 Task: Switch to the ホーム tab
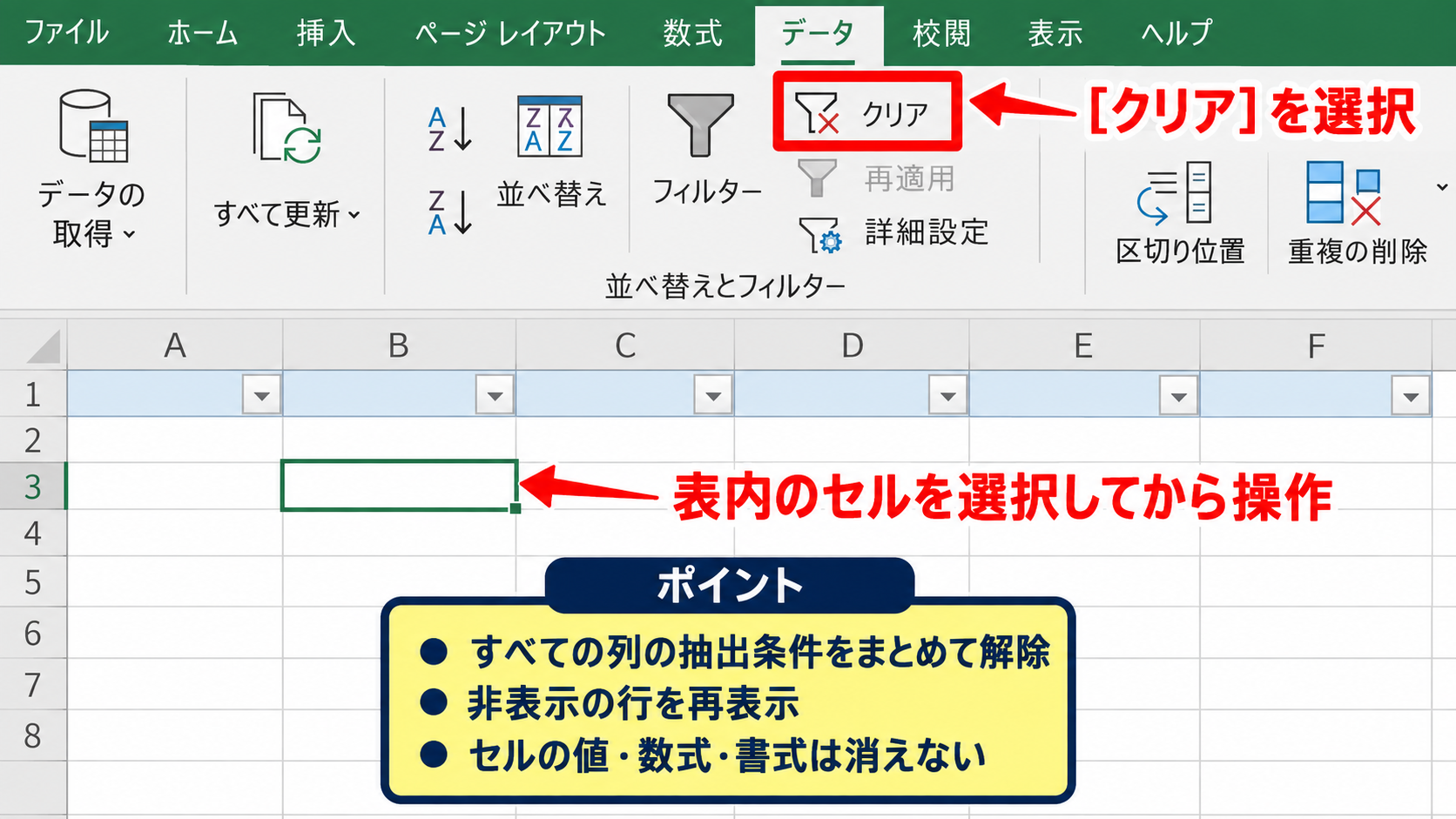pos(202,33)
